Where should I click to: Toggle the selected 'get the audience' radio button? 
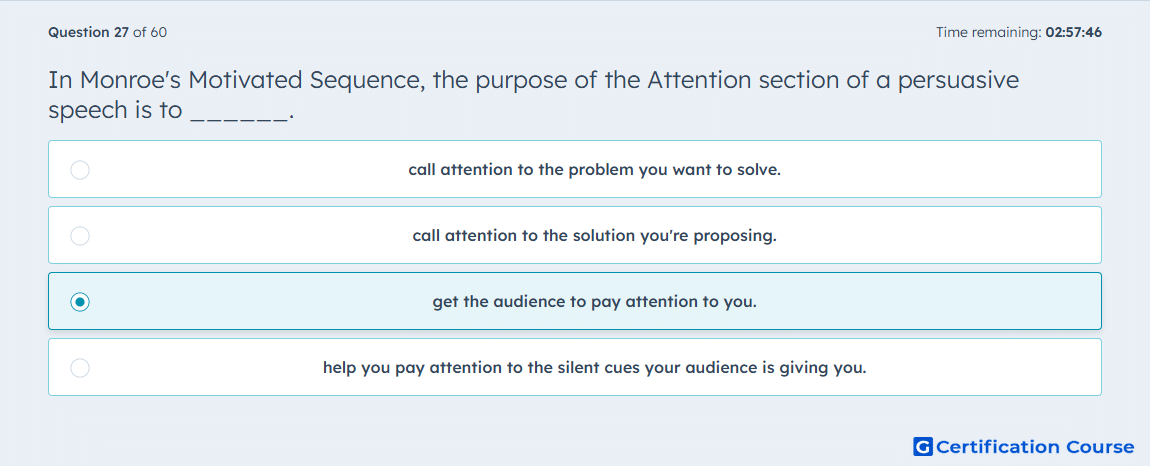point(80,302)
